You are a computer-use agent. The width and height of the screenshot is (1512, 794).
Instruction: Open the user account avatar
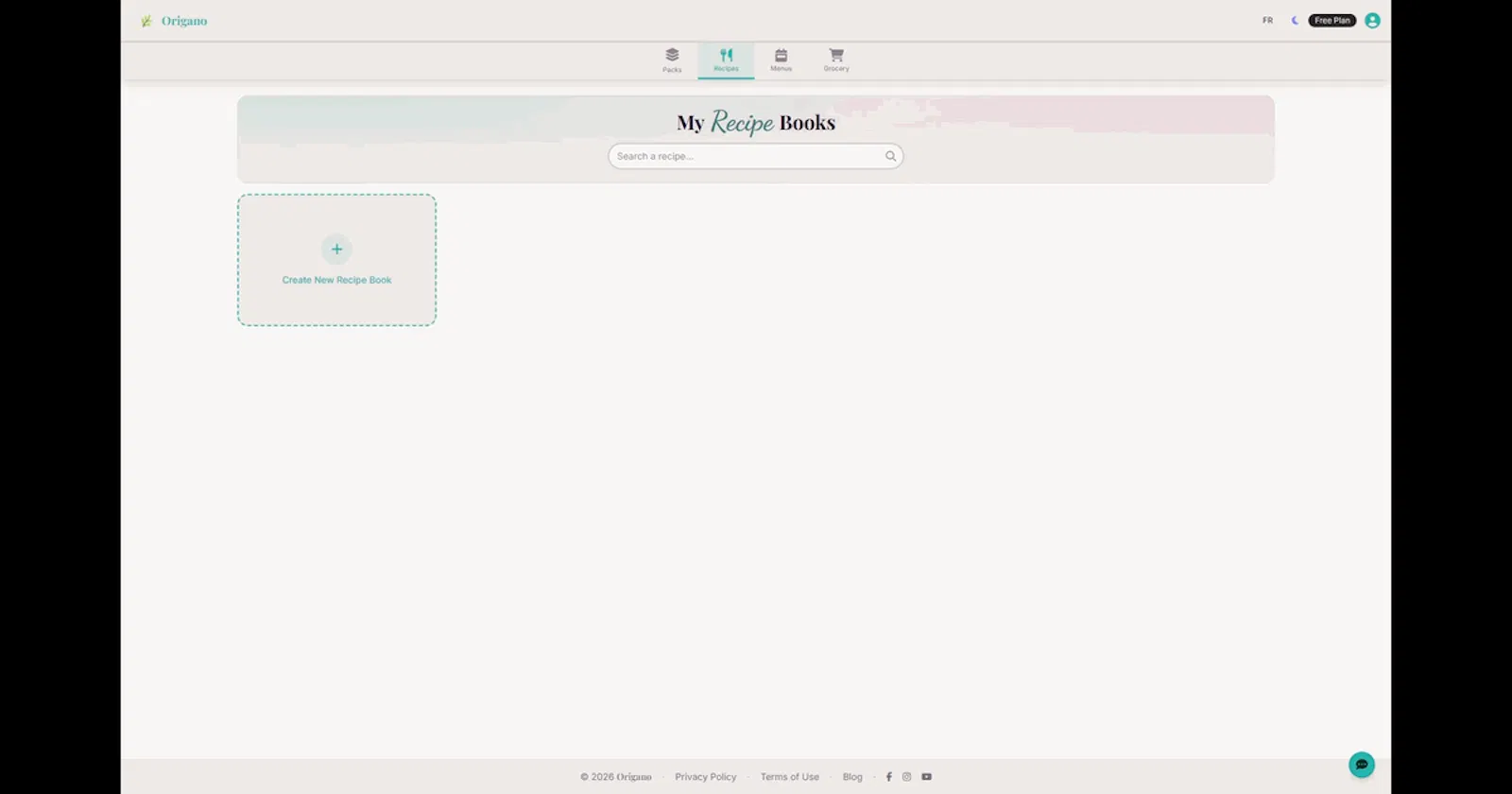[1372, 21]
